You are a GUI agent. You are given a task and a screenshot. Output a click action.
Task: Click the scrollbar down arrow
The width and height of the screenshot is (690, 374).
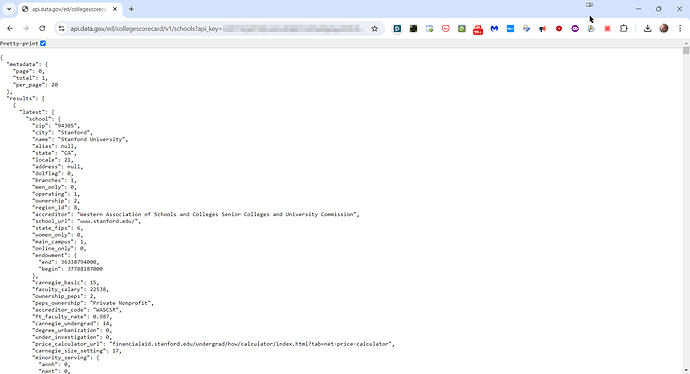click(686, 370)
